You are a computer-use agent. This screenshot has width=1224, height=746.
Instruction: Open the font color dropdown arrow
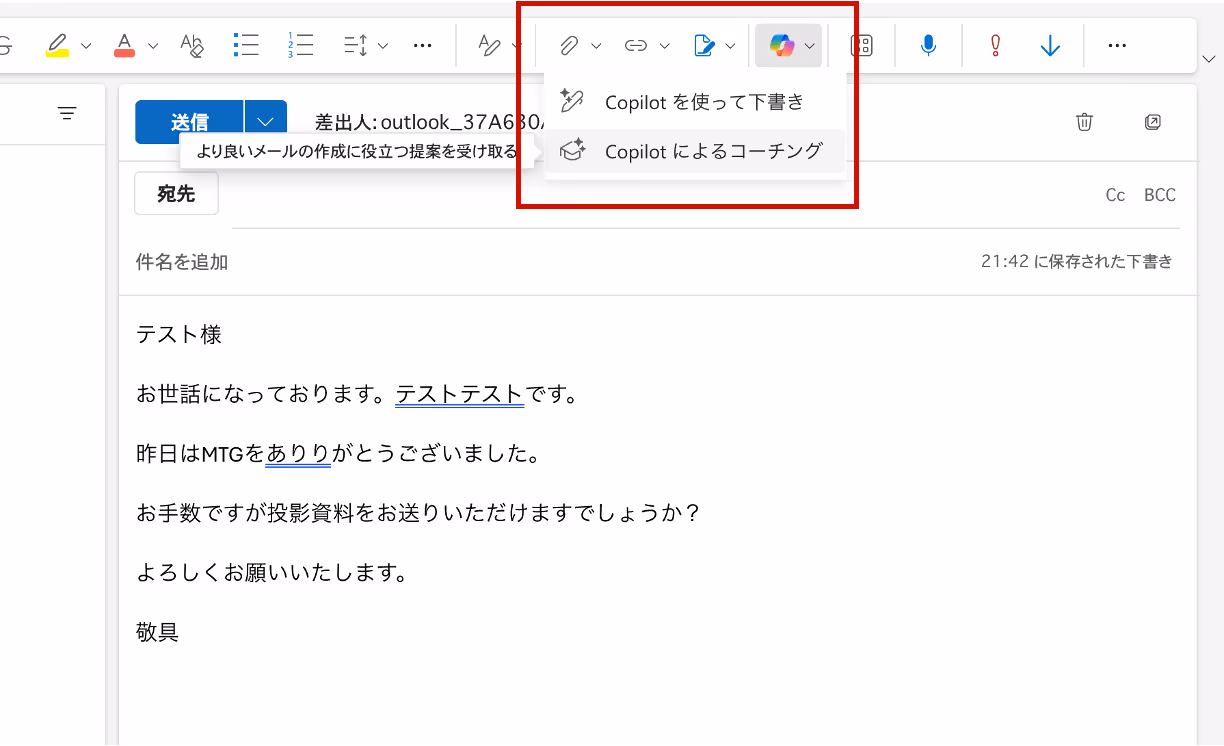click(153, 46)
